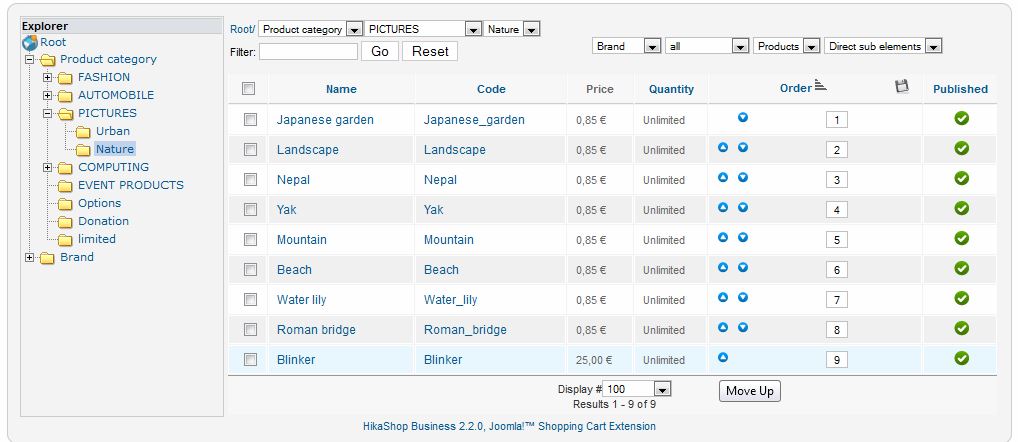Image resolution: width=1018 pixels, height=442 pixels.
Task: Select EVENT PRODUCTS in explorer tree
Action: [x=130, y=185]
